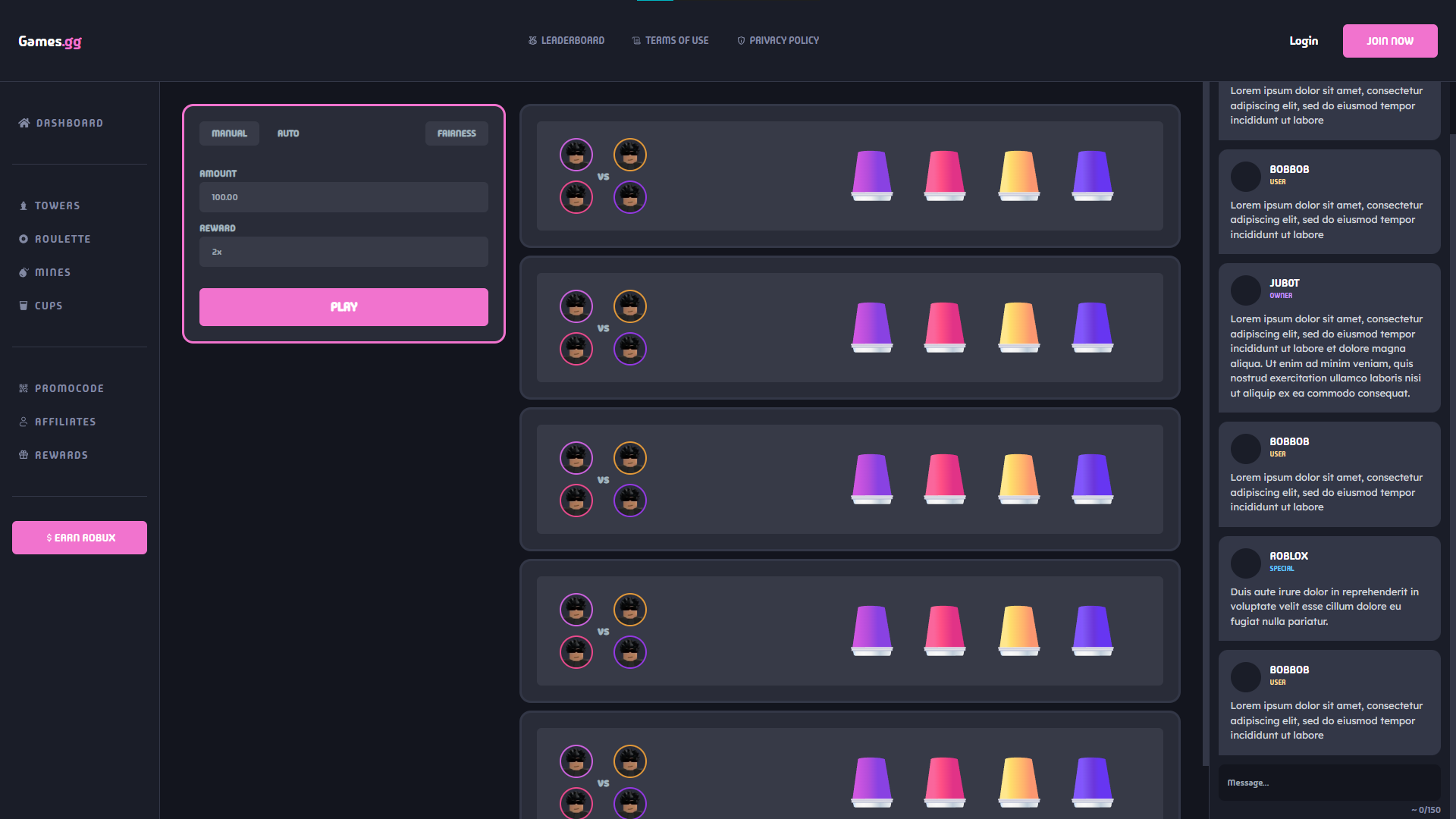Click the Dashboard home icon in sidebar
Viewport: 1456px width, 819px height.
[x=24, y=123]
